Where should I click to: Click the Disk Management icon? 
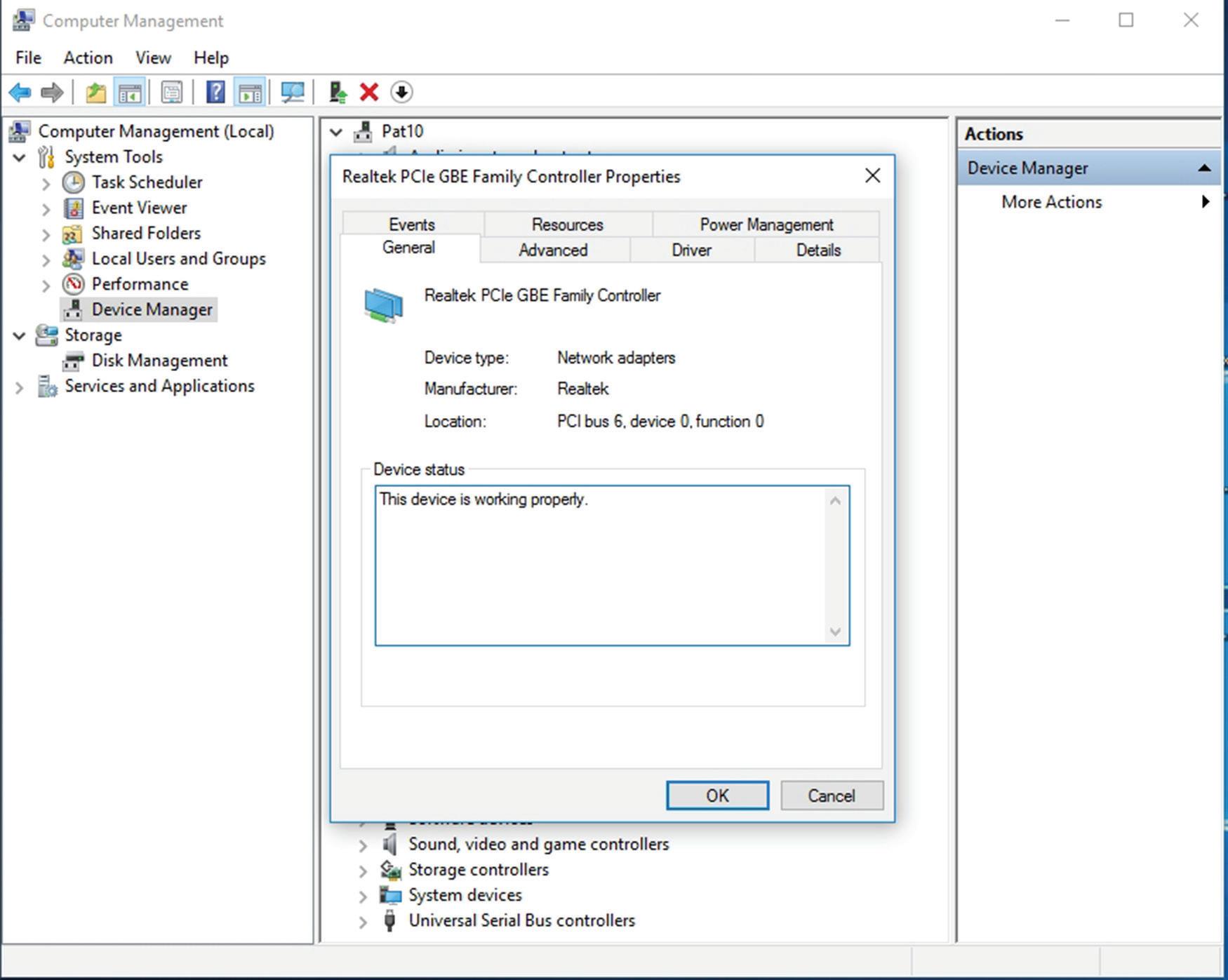[73, 361]
